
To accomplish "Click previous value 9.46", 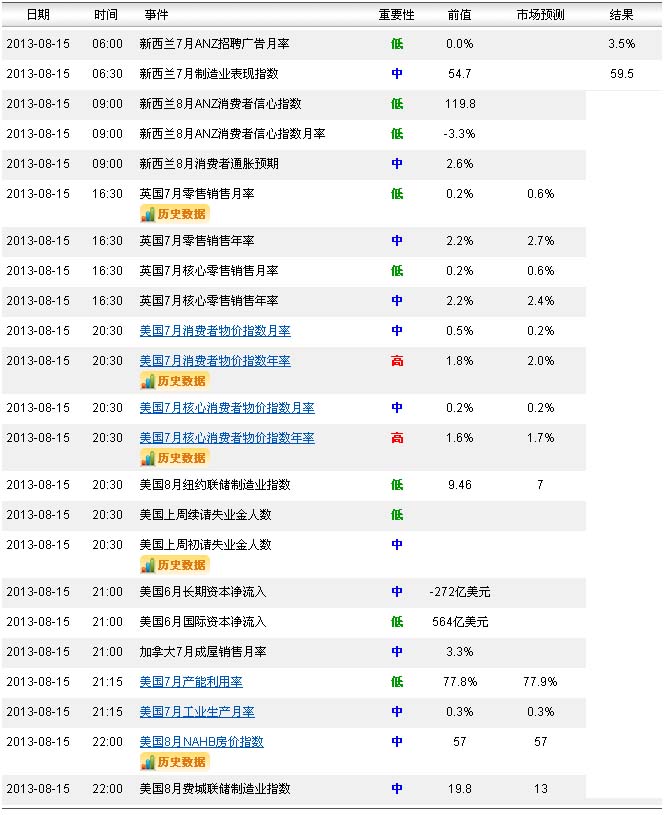I will (460, 485).
